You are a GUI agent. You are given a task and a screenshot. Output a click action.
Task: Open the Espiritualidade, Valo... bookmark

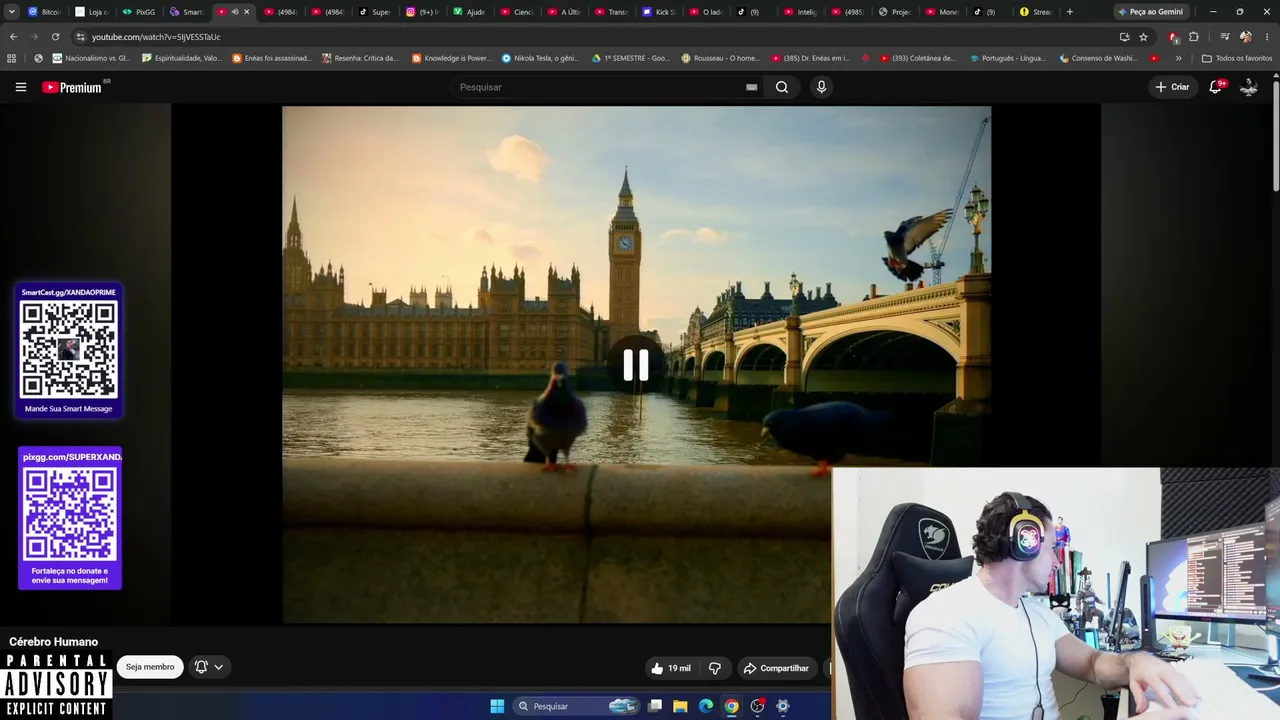click(182, 58)
